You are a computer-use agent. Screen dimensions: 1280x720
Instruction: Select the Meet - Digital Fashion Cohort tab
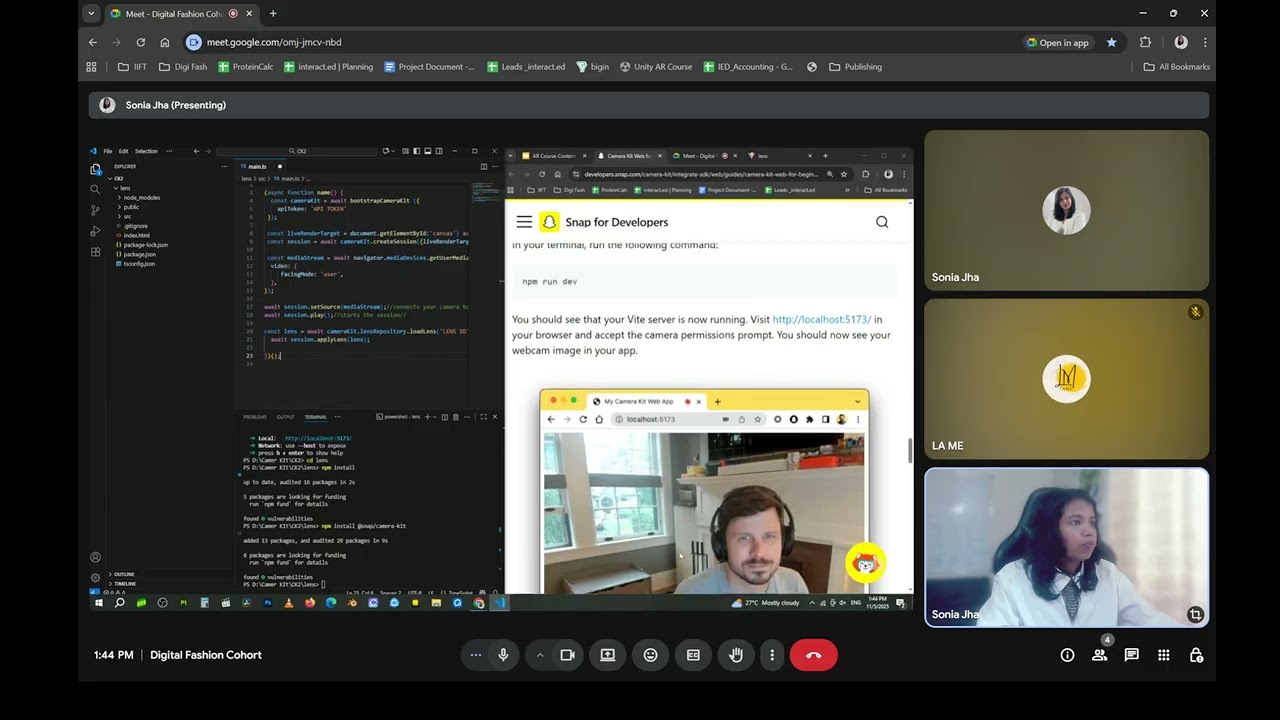click(180, 14)
